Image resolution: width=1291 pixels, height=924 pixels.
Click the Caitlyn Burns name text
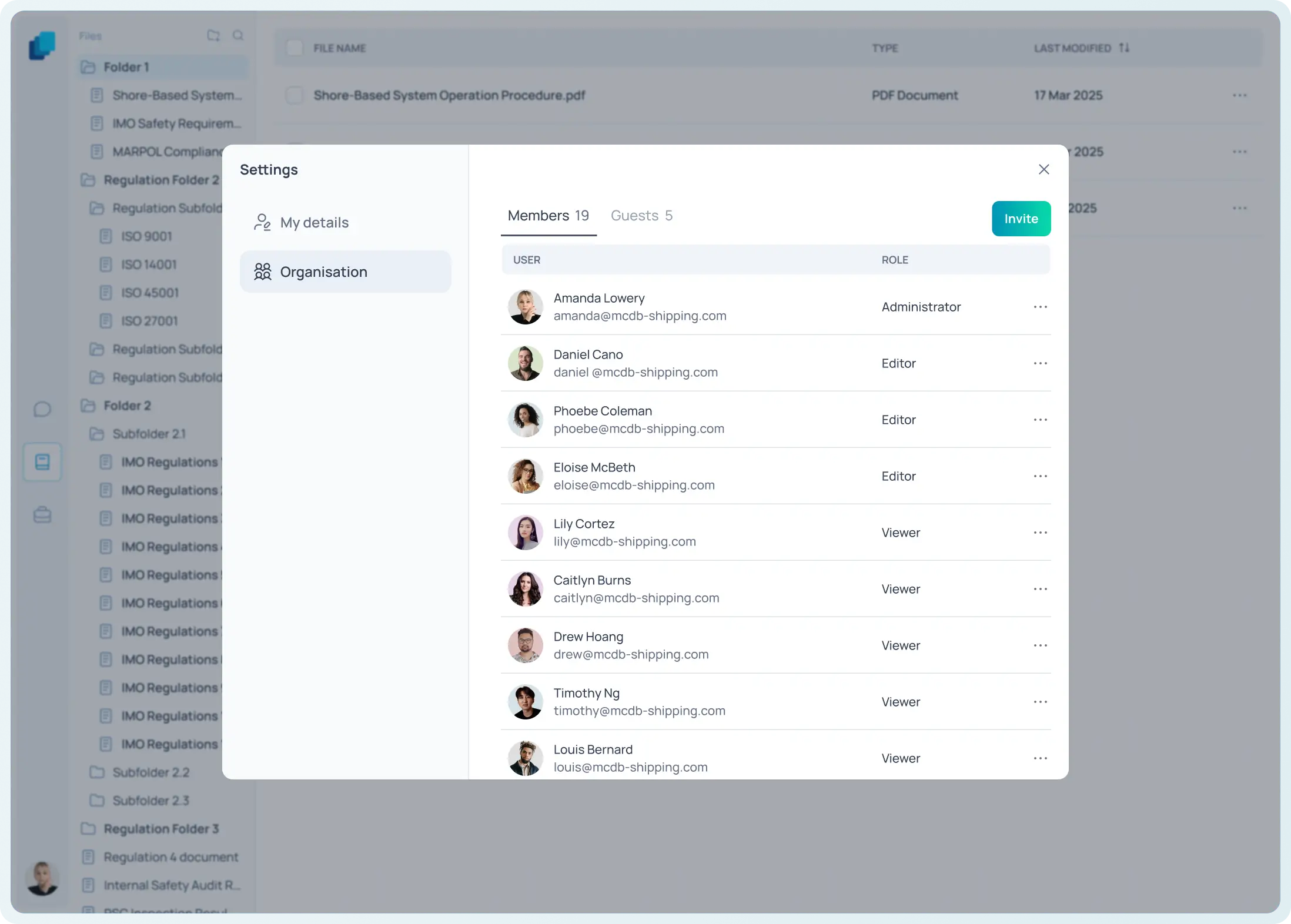(592, 580)
